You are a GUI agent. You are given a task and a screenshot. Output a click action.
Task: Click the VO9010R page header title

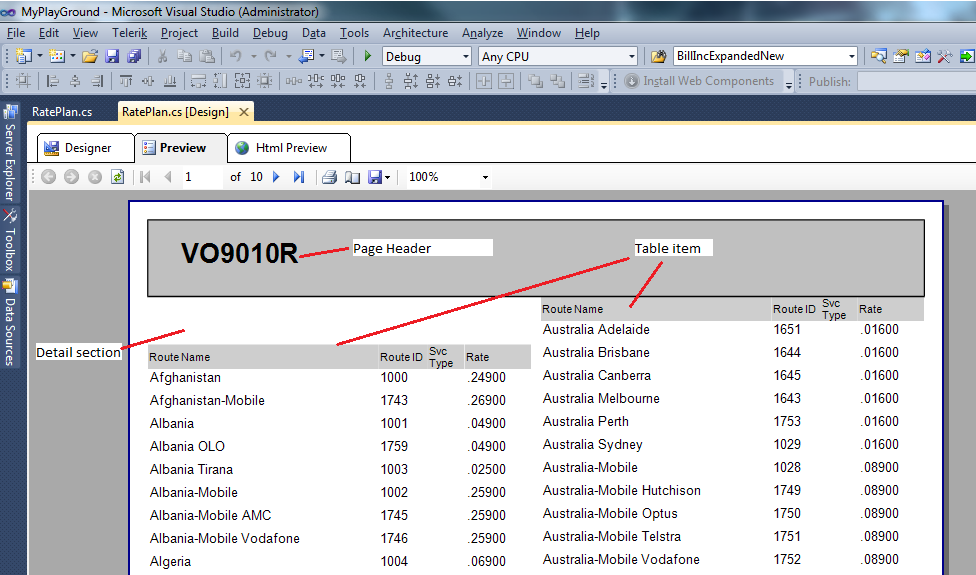coord(239,253)
